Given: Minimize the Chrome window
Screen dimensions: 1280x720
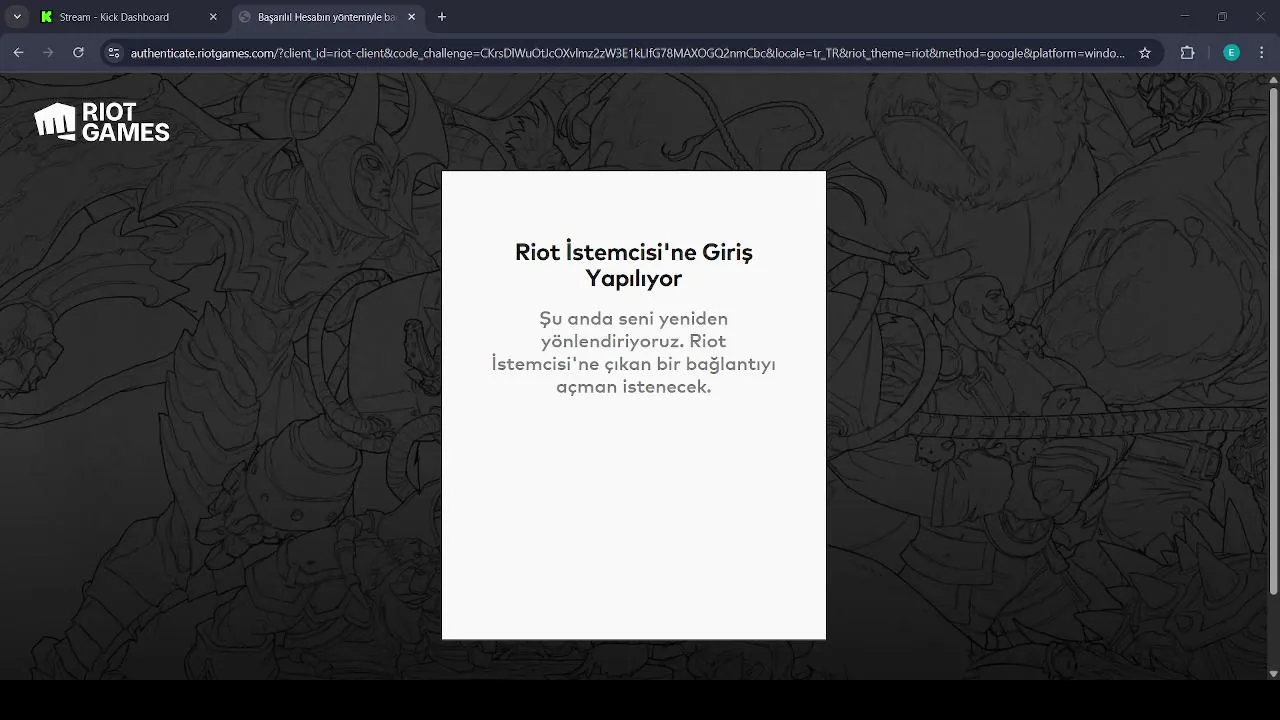Looking at the screenshot, I should click(x=1185, y=17).
